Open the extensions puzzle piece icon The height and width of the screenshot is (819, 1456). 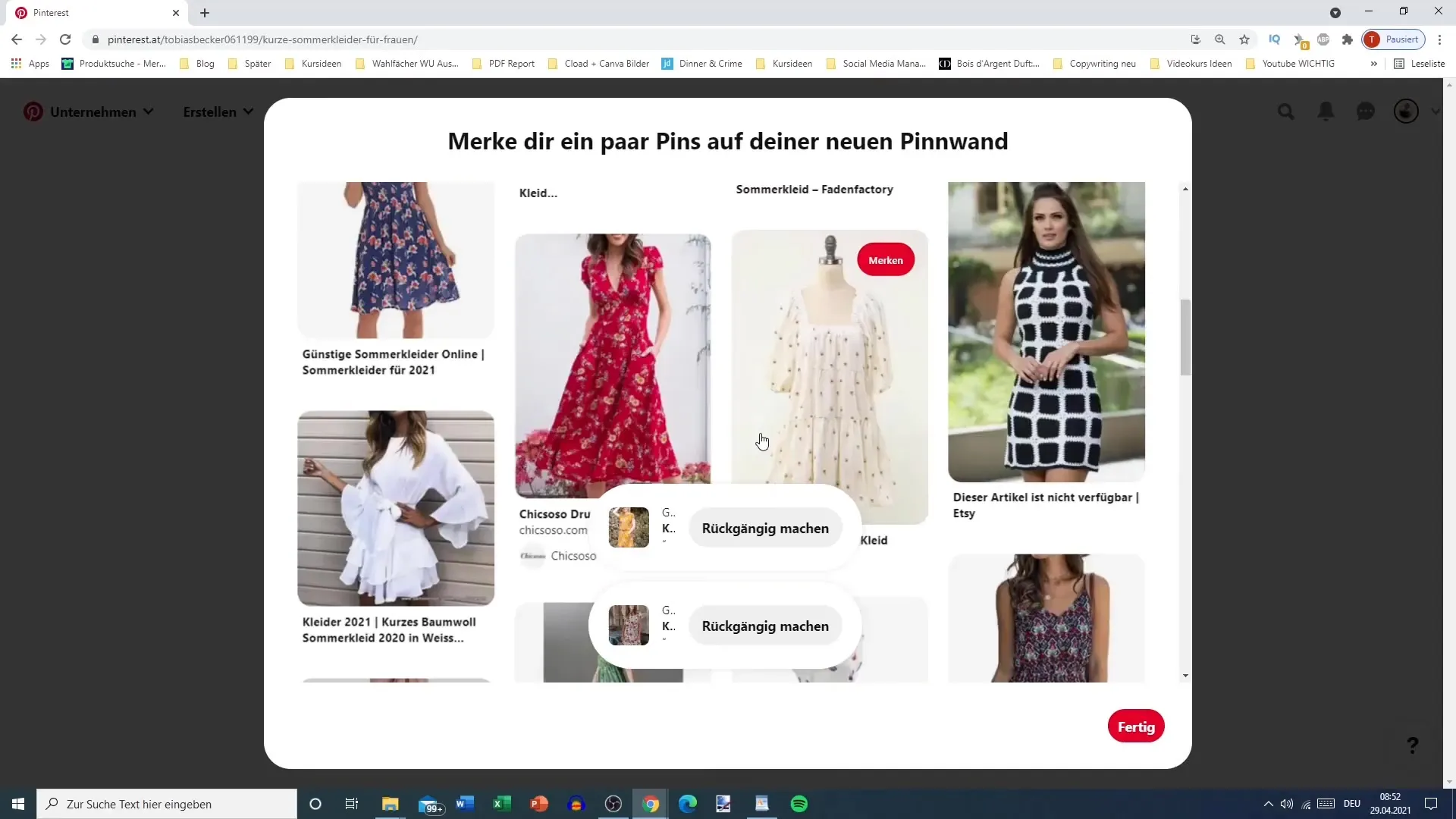click(x=1348, y=39)
